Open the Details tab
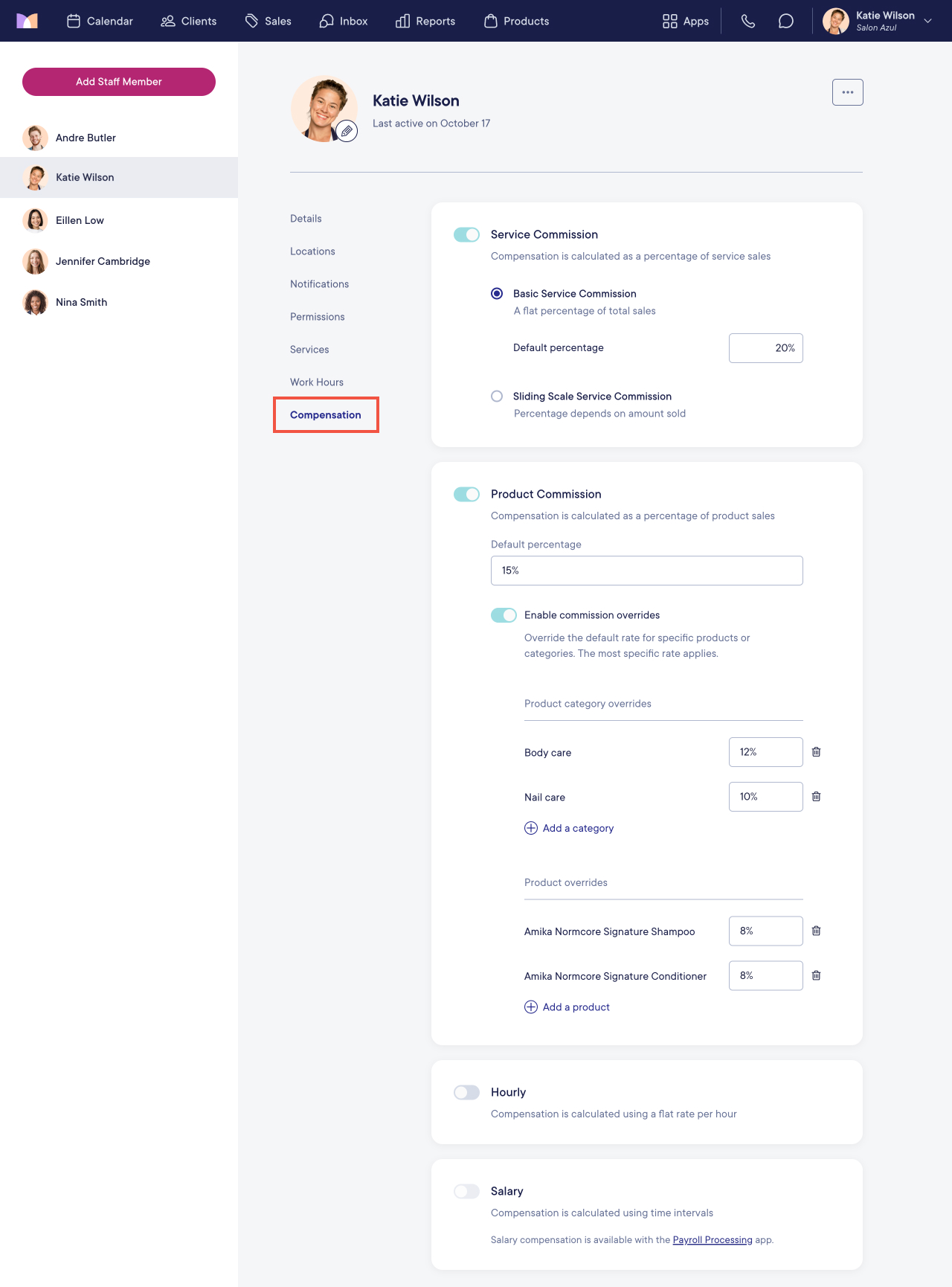Viewport: 952px width, 1287px height. coord(306,219)
